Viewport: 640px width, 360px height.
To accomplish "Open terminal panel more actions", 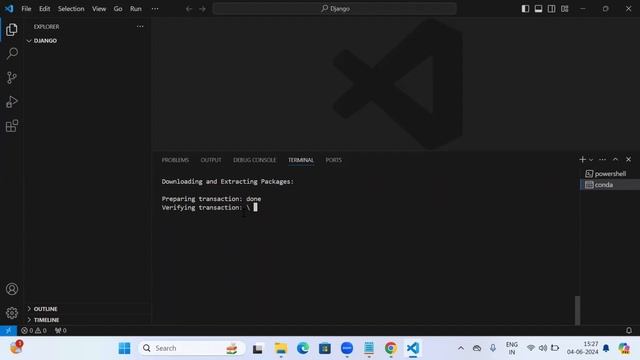I will (x=602, y=160).
